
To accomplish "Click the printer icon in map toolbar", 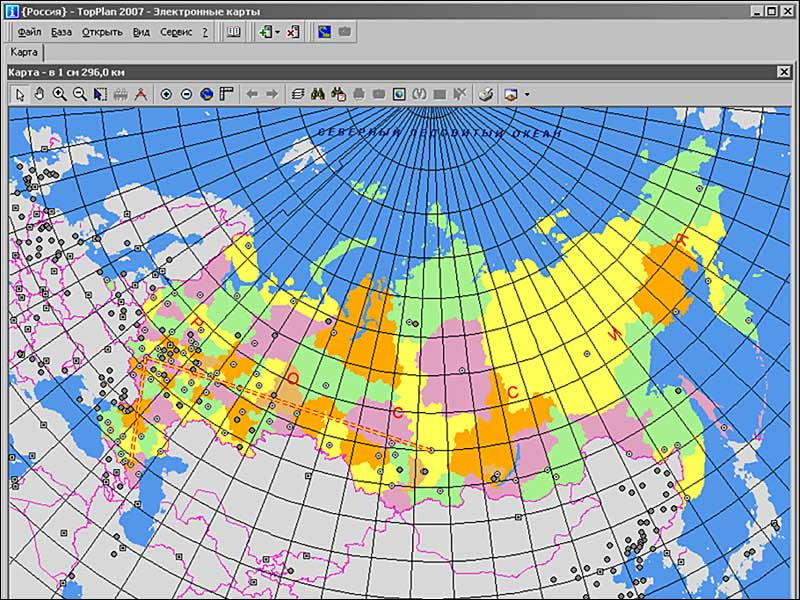I will (485, 94).
